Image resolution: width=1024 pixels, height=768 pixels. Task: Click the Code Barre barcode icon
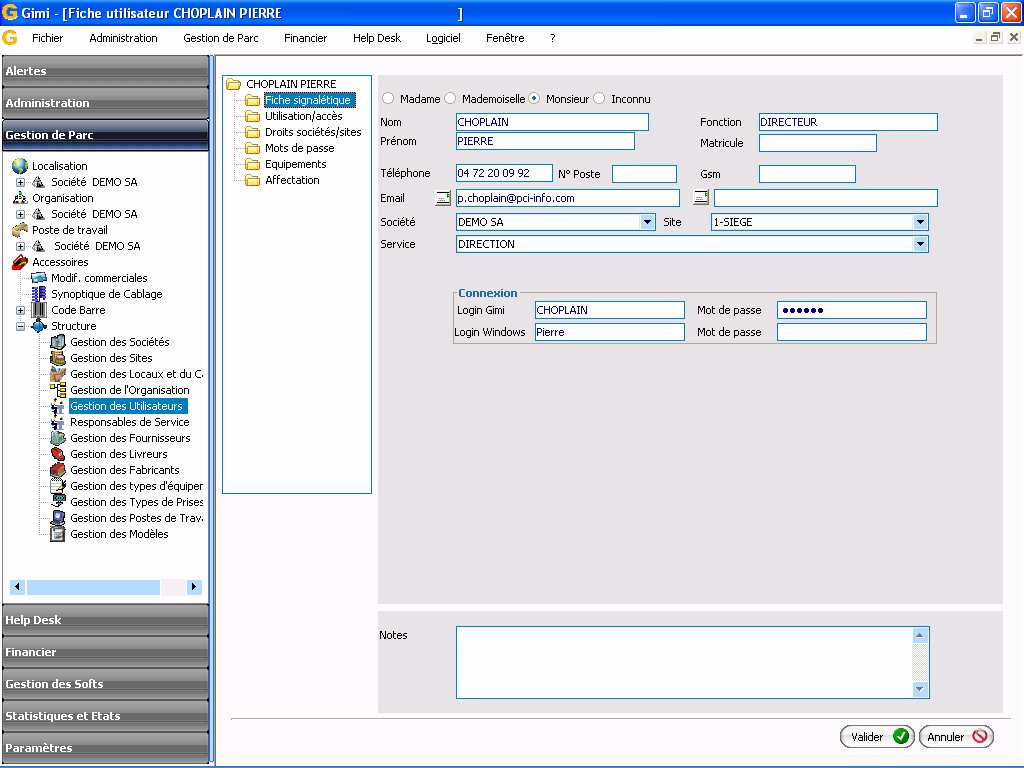pyautogui.click(x=39, y=310)
